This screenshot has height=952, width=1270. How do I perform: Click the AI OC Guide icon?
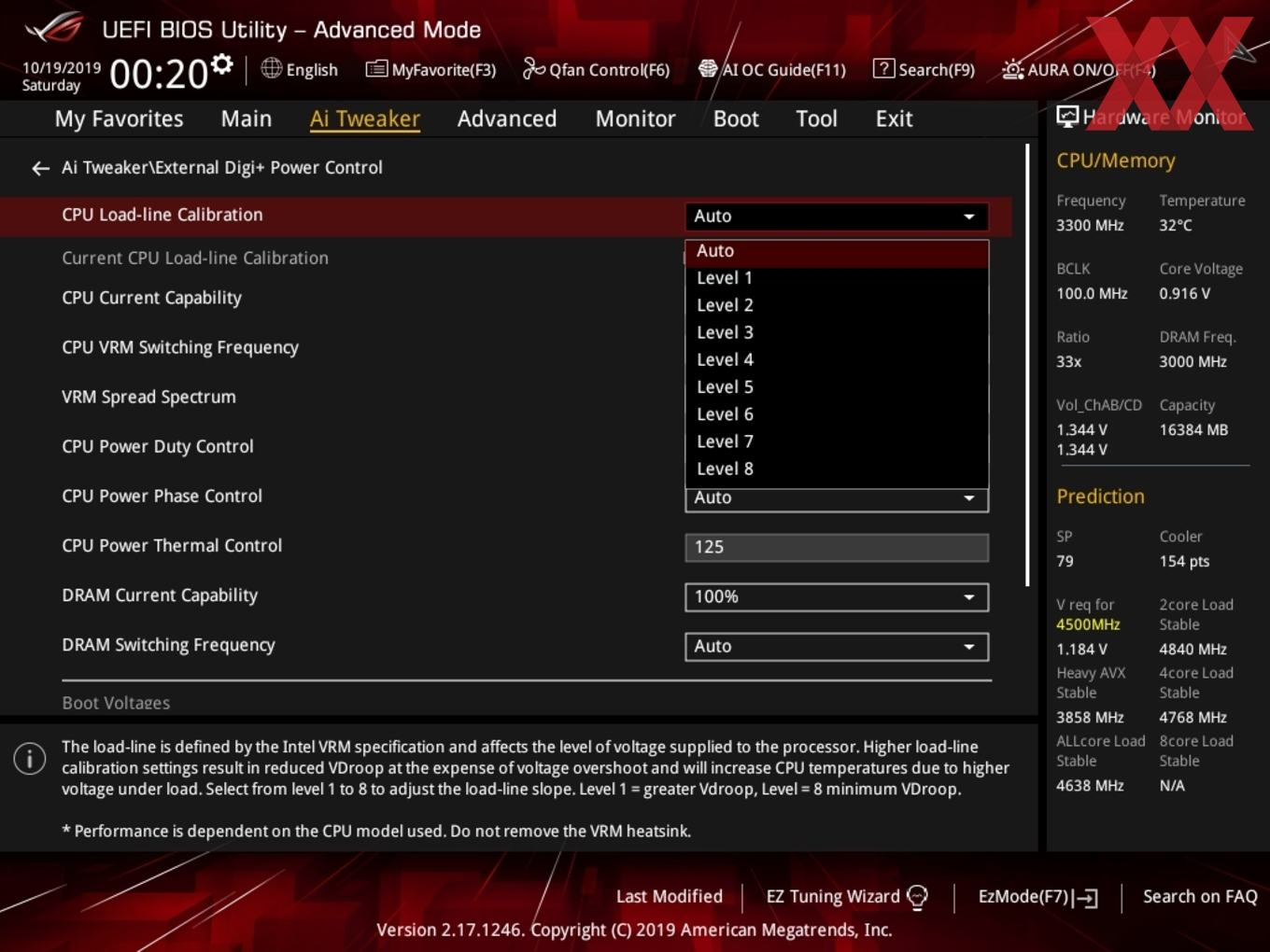pyautogui.click(x=708, y=68)
